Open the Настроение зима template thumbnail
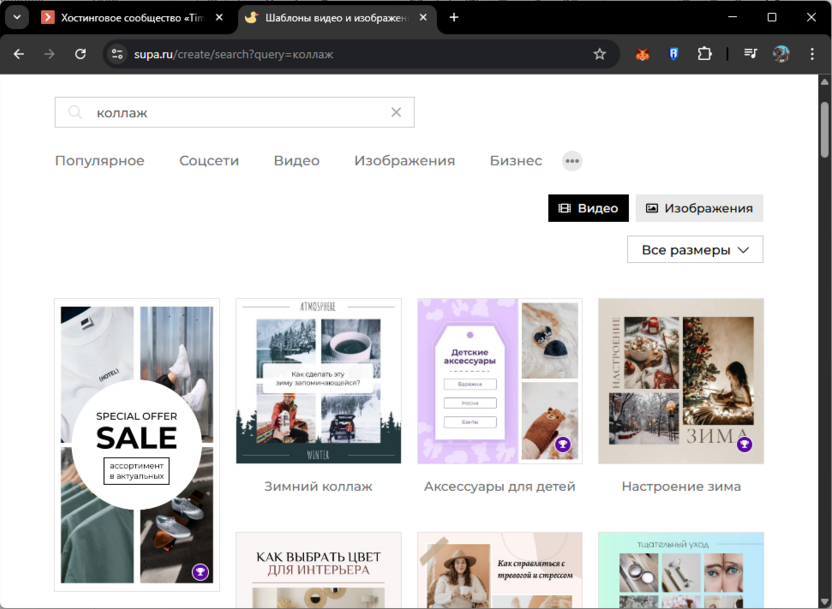Image resolution: width=832 pixels, height=609 pixels. coord(681,381)
